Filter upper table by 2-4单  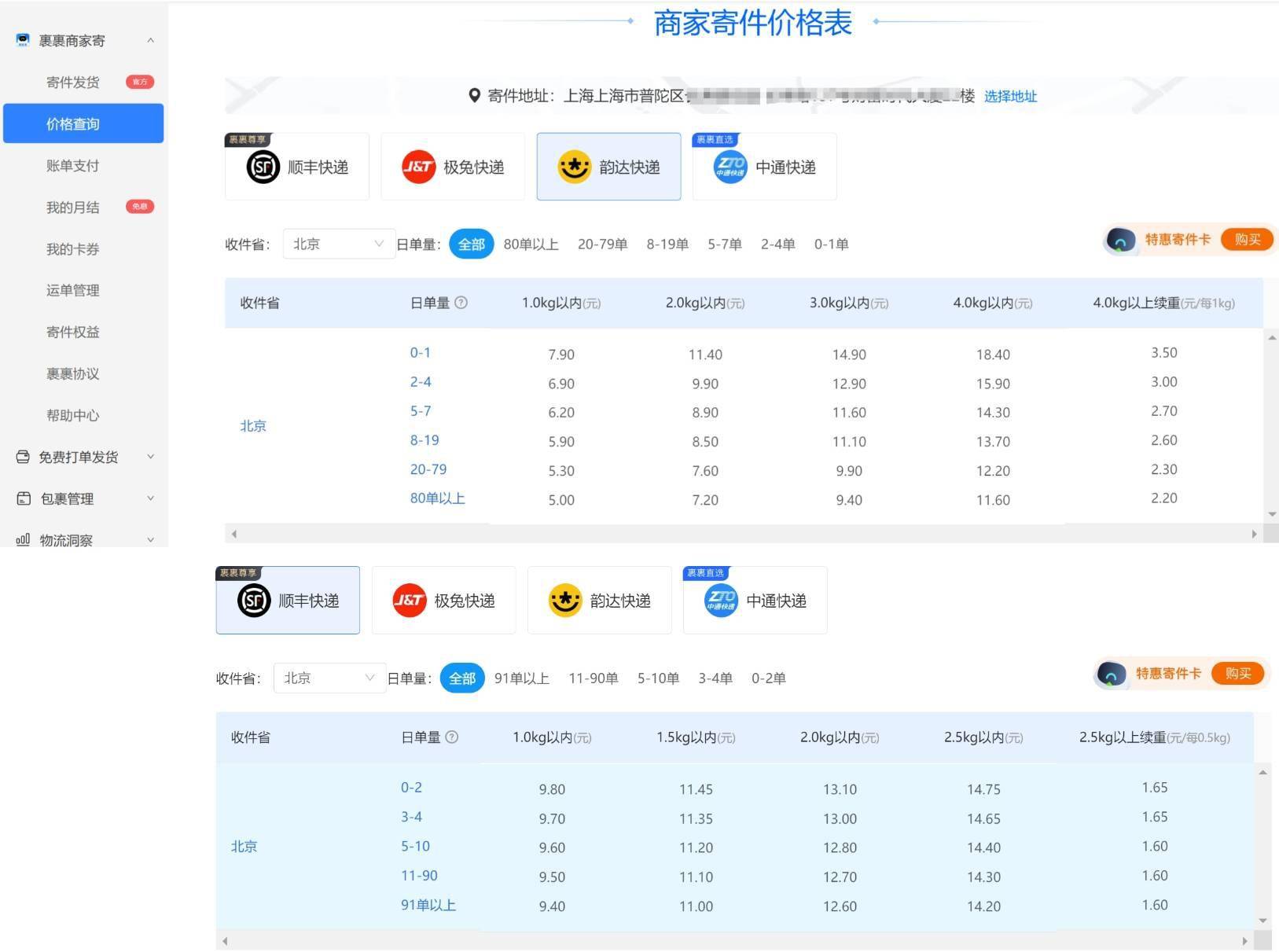point(777,244)
